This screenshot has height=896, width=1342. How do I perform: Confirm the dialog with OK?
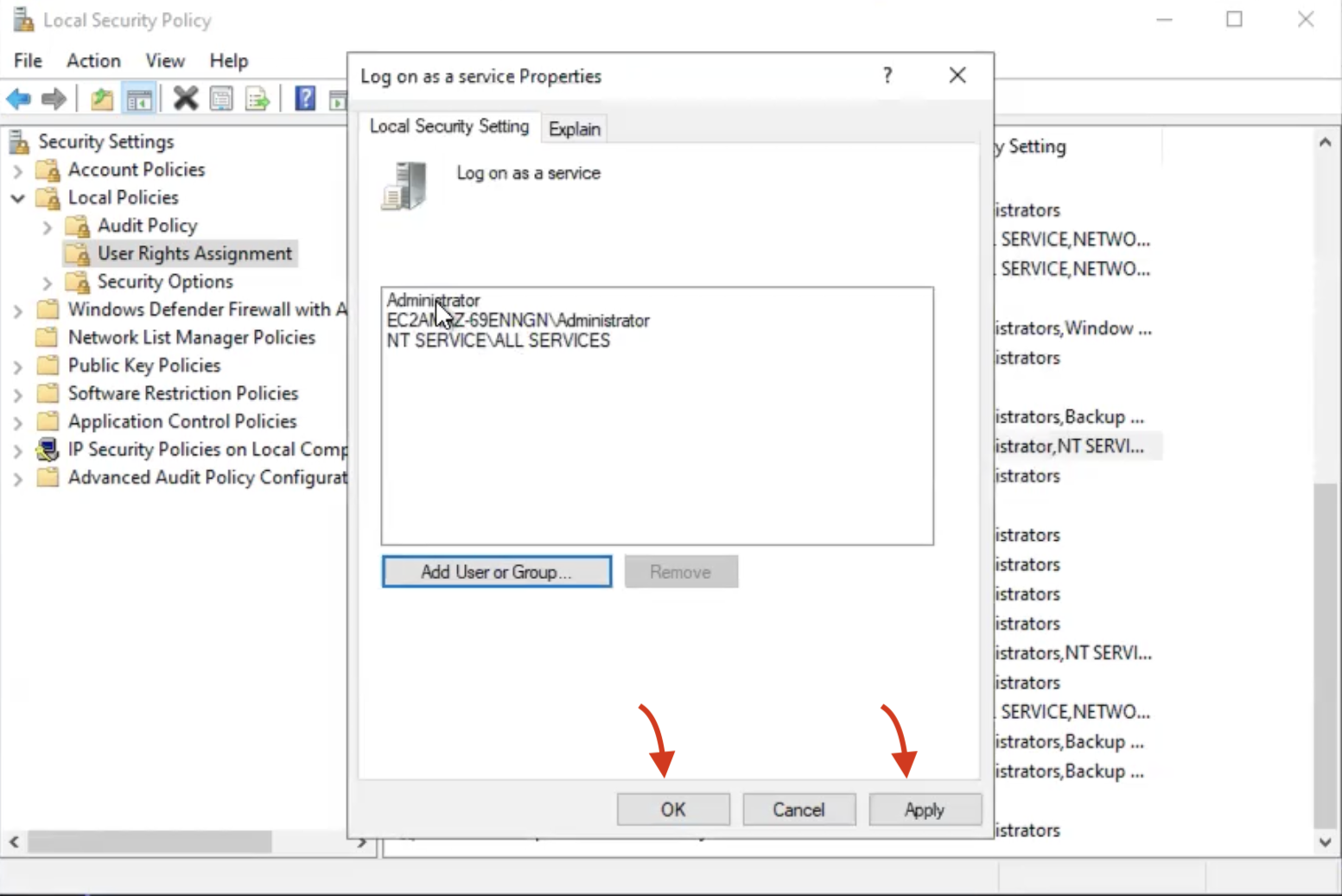pyautogui.click(x=672, y=810)
